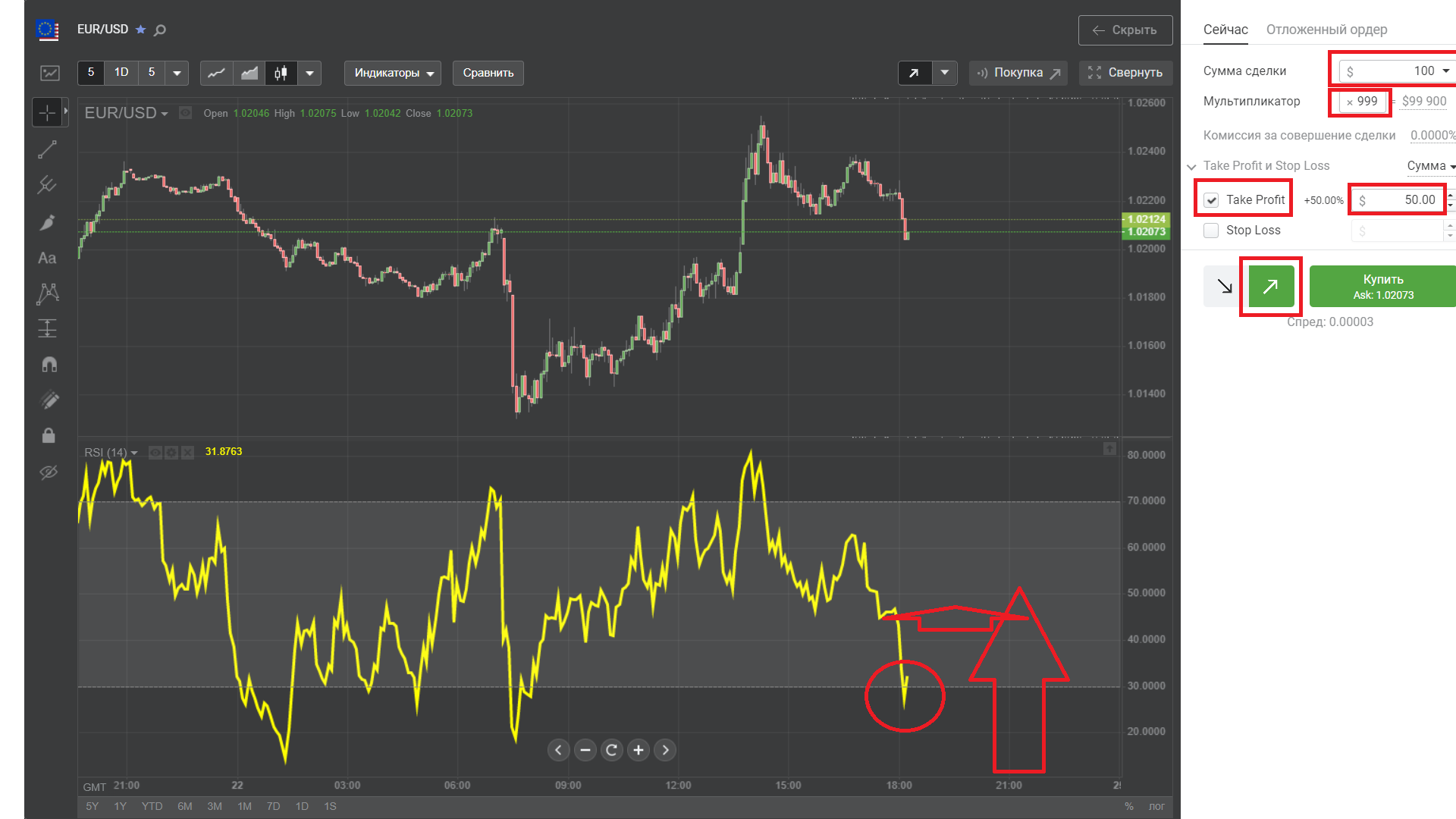1456x819 pixels.
Task: Open the Индикаторы dropdown
Action: [392, 73]
